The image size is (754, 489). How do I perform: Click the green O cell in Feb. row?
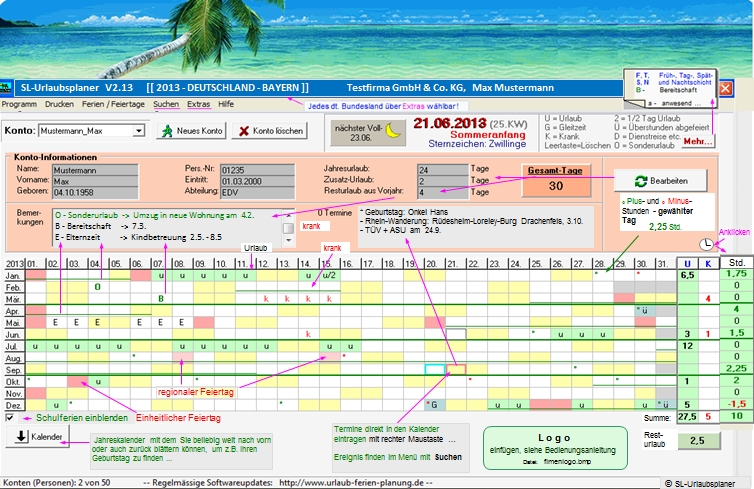tap(98, 287)
